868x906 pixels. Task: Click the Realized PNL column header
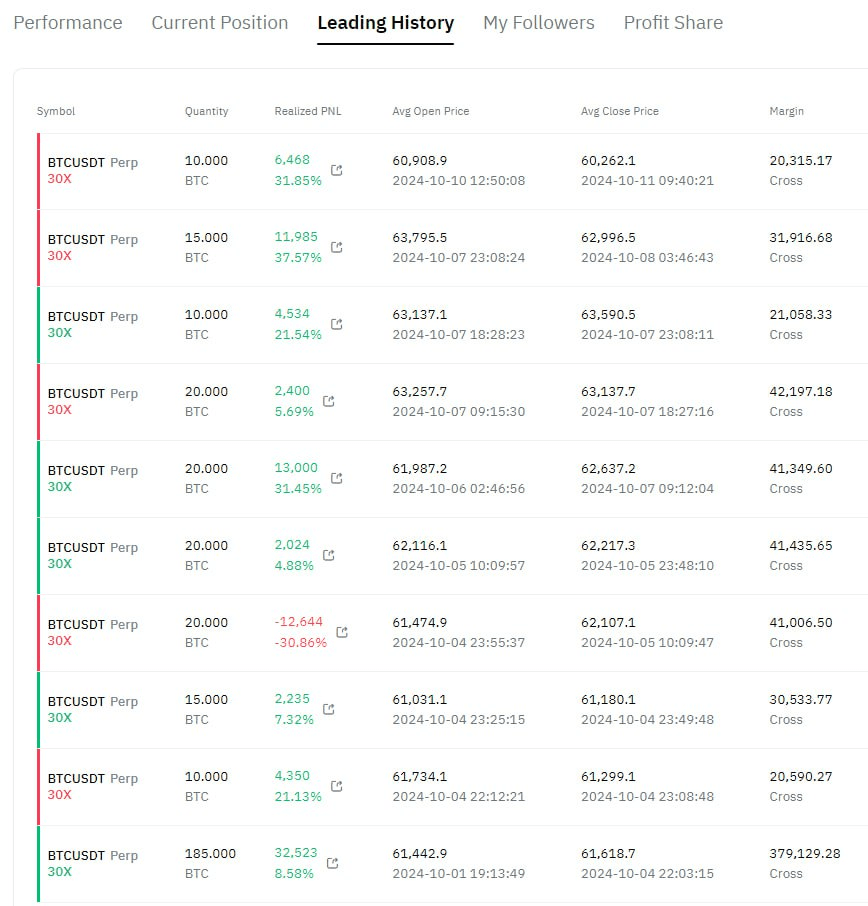(307, 111)
